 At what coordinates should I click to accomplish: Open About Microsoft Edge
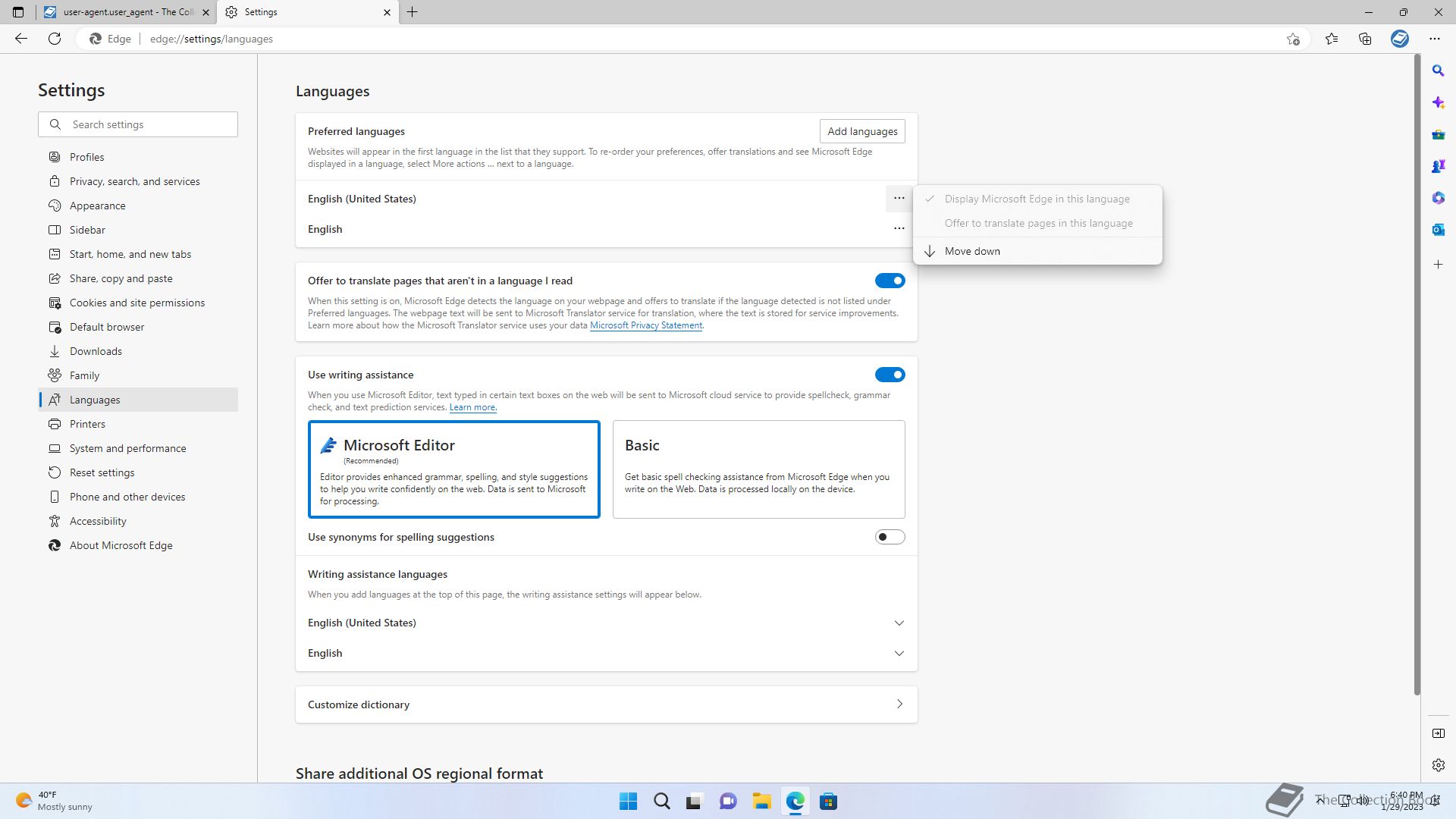point(138,545)
